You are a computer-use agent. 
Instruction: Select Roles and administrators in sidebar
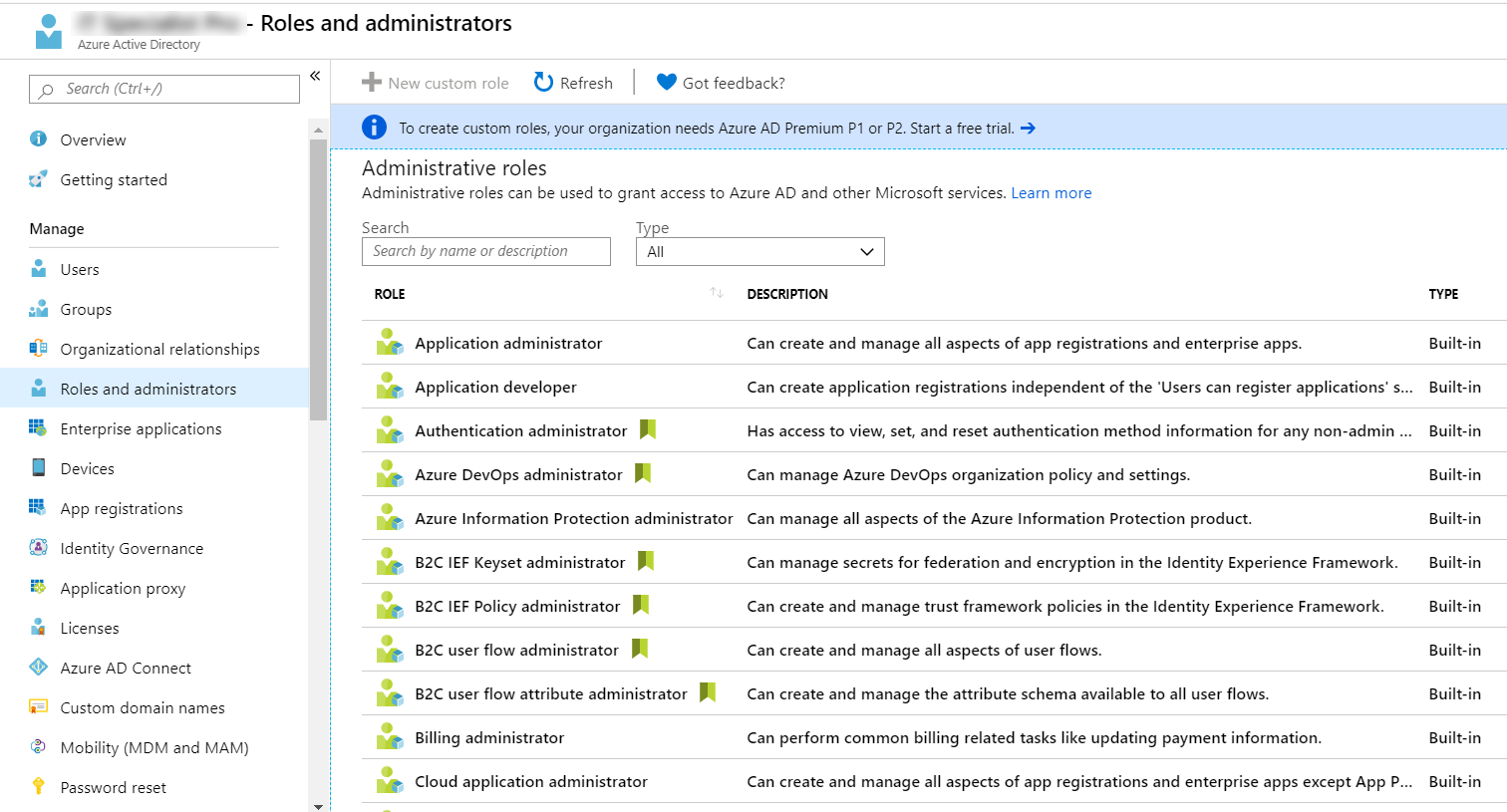[x=154, y=389]
